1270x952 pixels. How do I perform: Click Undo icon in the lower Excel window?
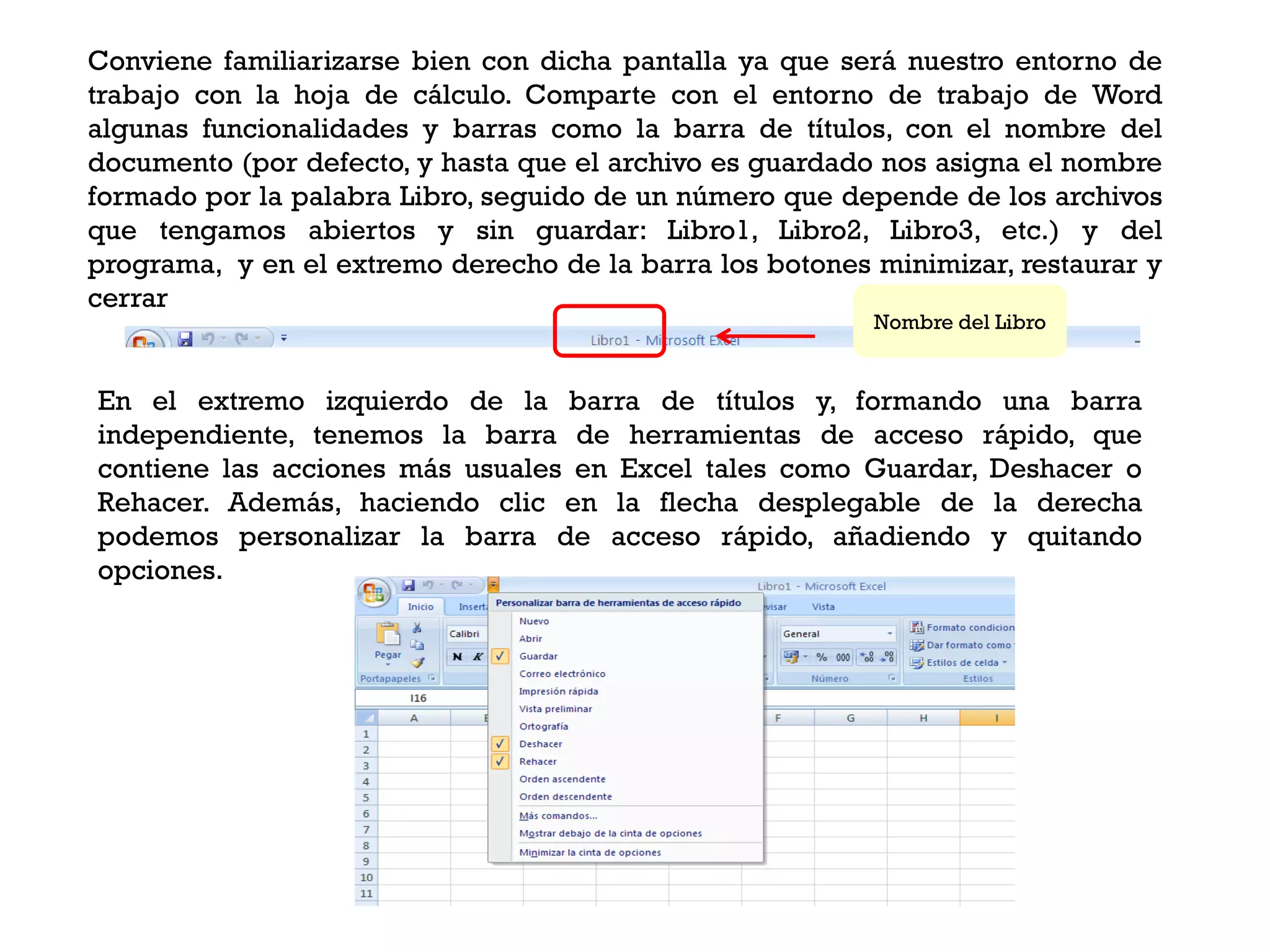(428, 585)
